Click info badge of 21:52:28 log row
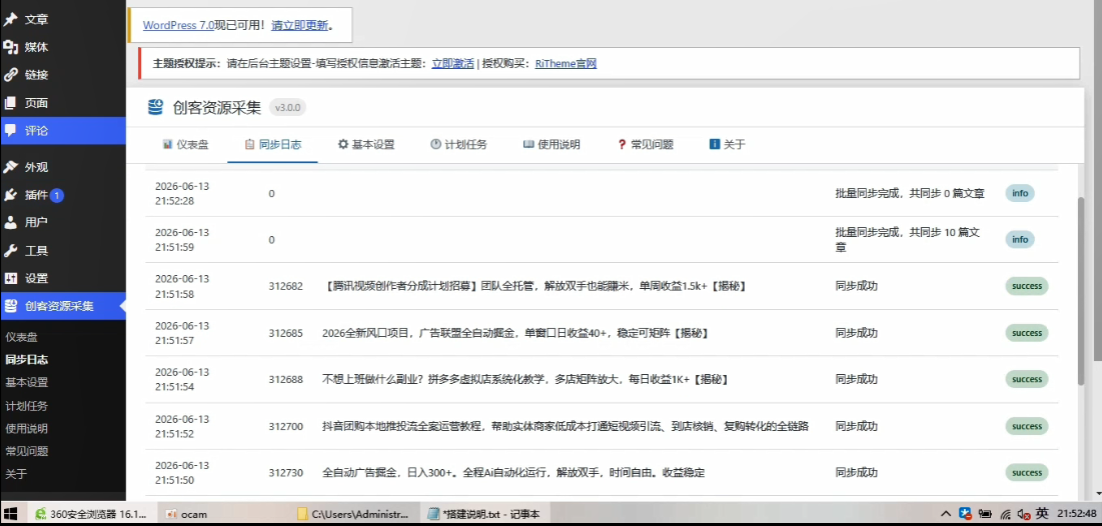This screenshot has width=1102, height=526. click(1020, 193)
